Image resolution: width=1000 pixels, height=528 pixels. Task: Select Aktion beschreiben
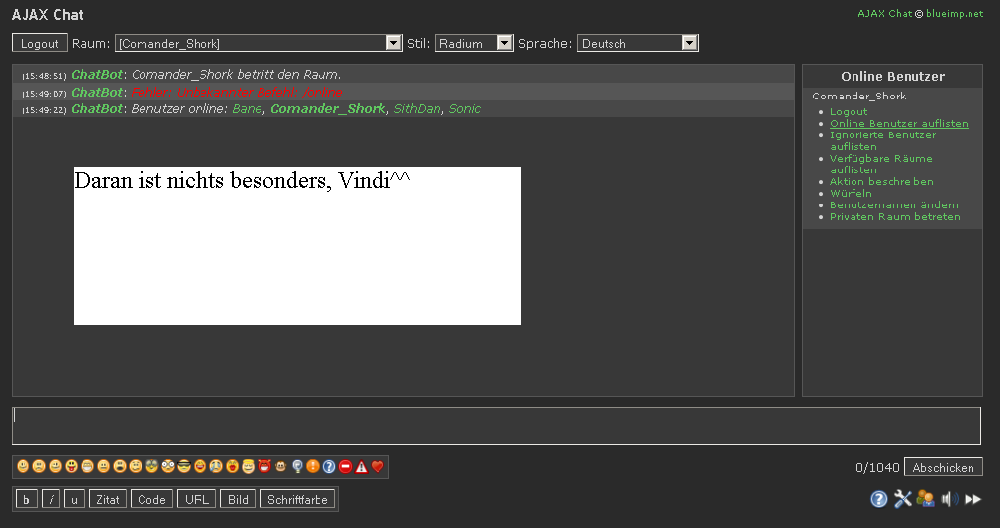point(881,182)
